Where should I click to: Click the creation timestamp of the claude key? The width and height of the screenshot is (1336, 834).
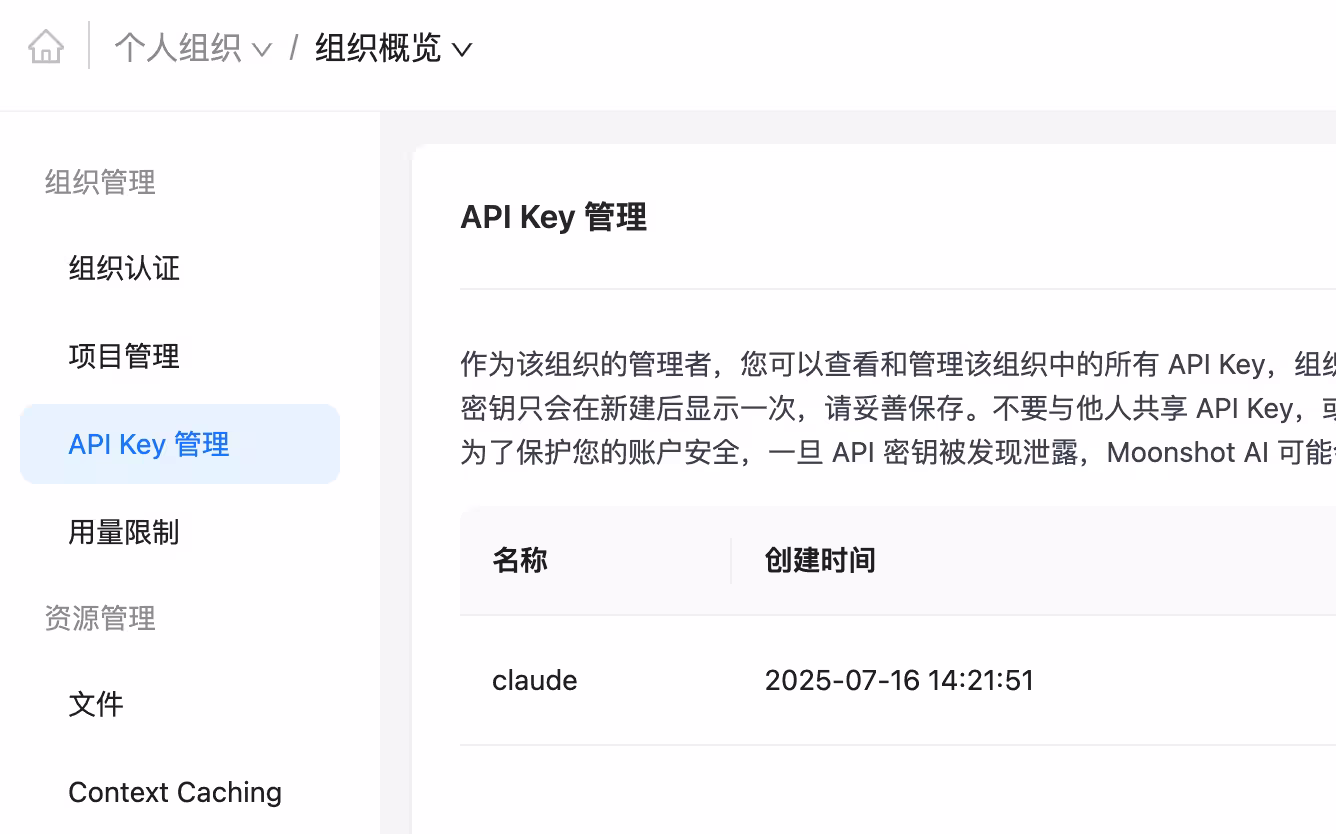click(x=899, y=680)
